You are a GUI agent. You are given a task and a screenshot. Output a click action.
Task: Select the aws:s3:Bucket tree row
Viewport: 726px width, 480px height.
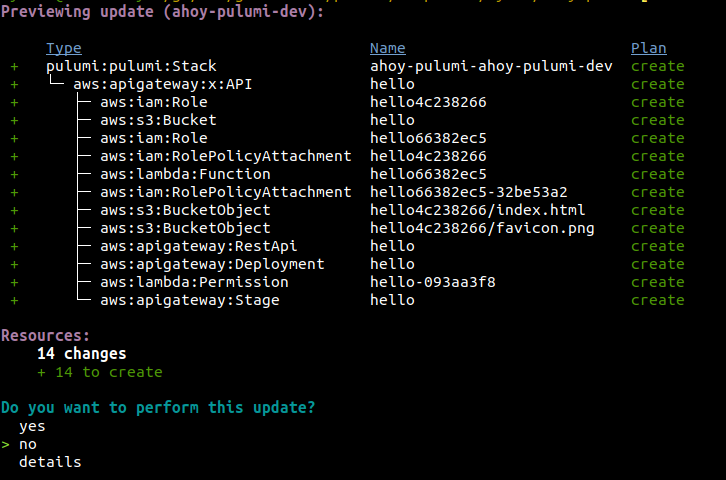(158, 120)
